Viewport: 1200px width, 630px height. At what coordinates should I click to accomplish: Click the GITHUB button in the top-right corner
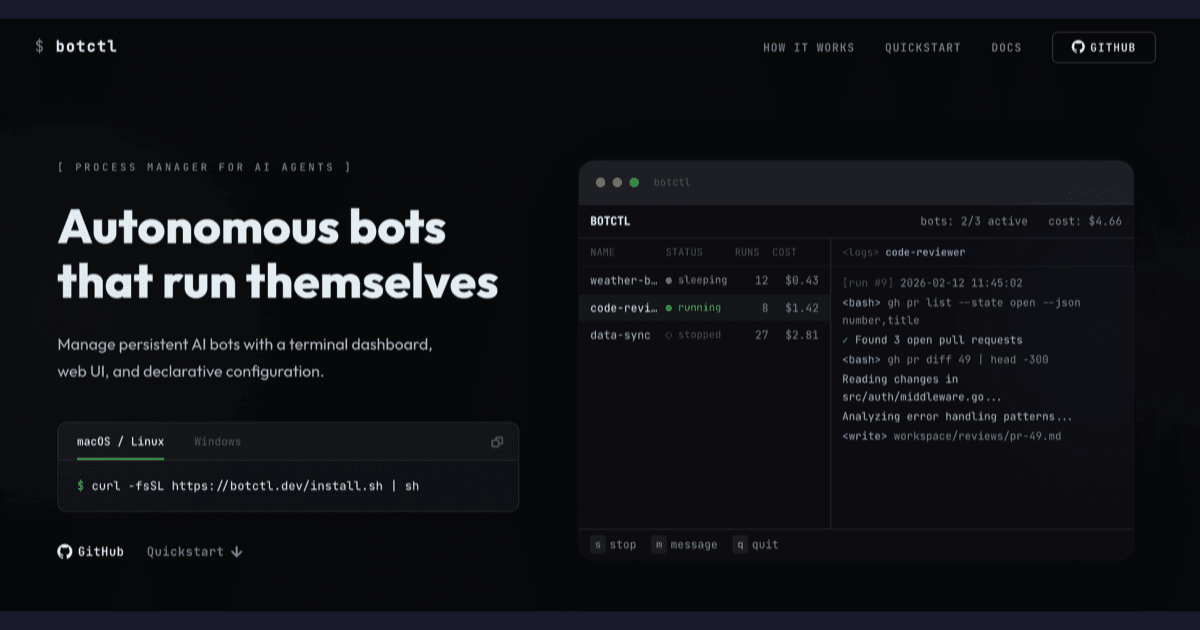tap(1103, 47)
